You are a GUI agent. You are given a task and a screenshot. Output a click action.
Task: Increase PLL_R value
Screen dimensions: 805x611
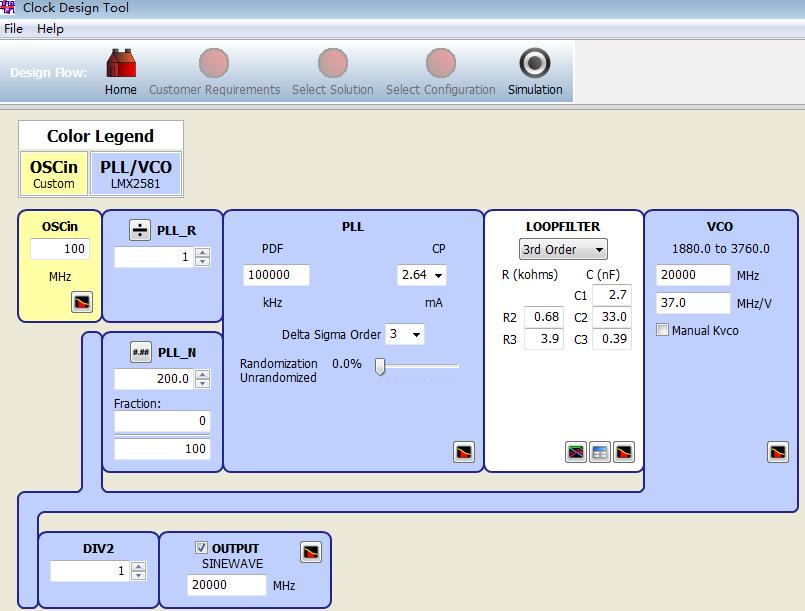click(203, 252)
